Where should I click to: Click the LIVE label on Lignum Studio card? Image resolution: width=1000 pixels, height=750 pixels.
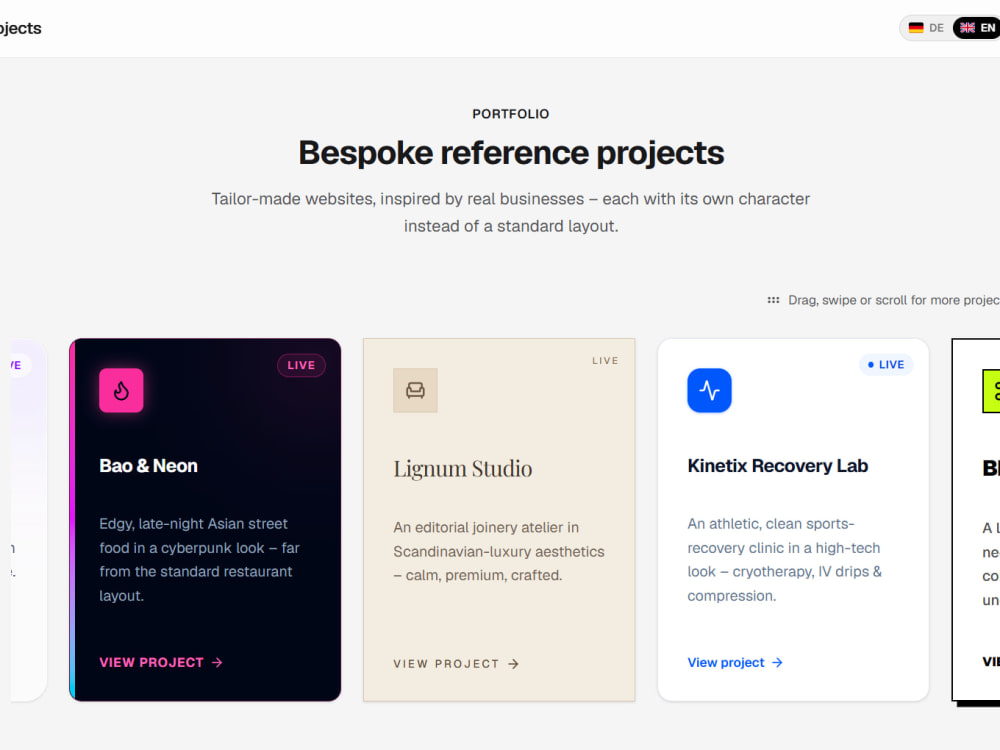point(605,361)
